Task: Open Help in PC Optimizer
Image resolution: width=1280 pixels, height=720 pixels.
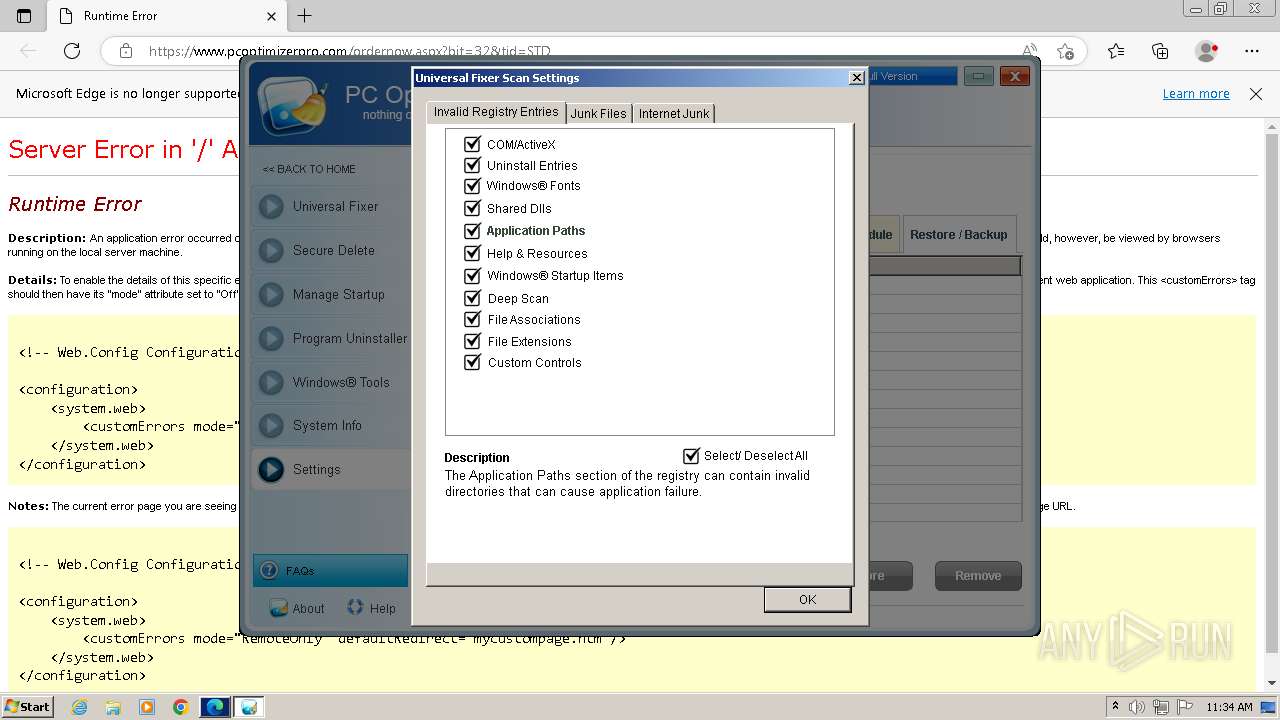Action: coord(371,608)
